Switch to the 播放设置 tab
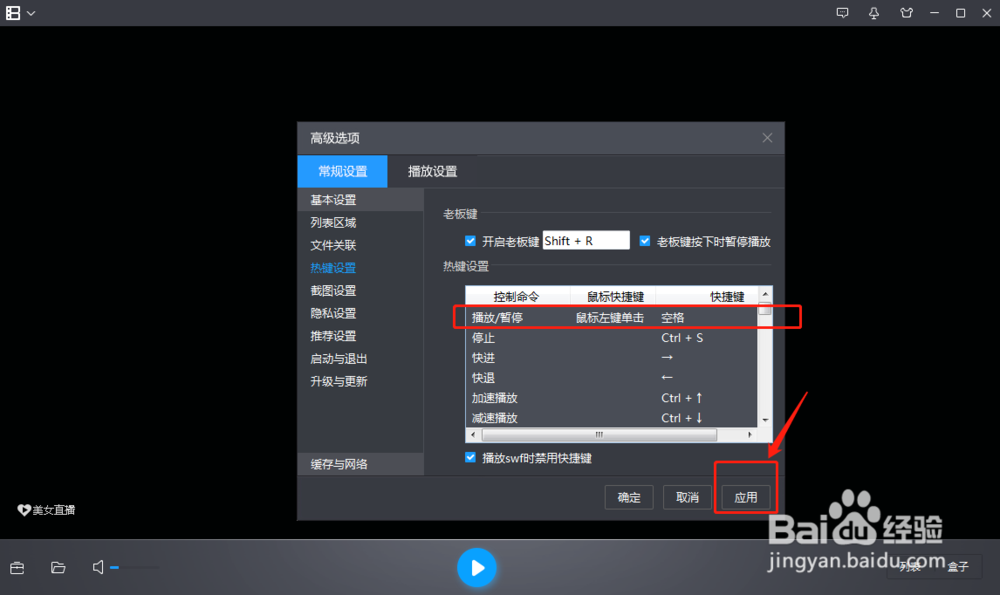 tap(431, 171)
